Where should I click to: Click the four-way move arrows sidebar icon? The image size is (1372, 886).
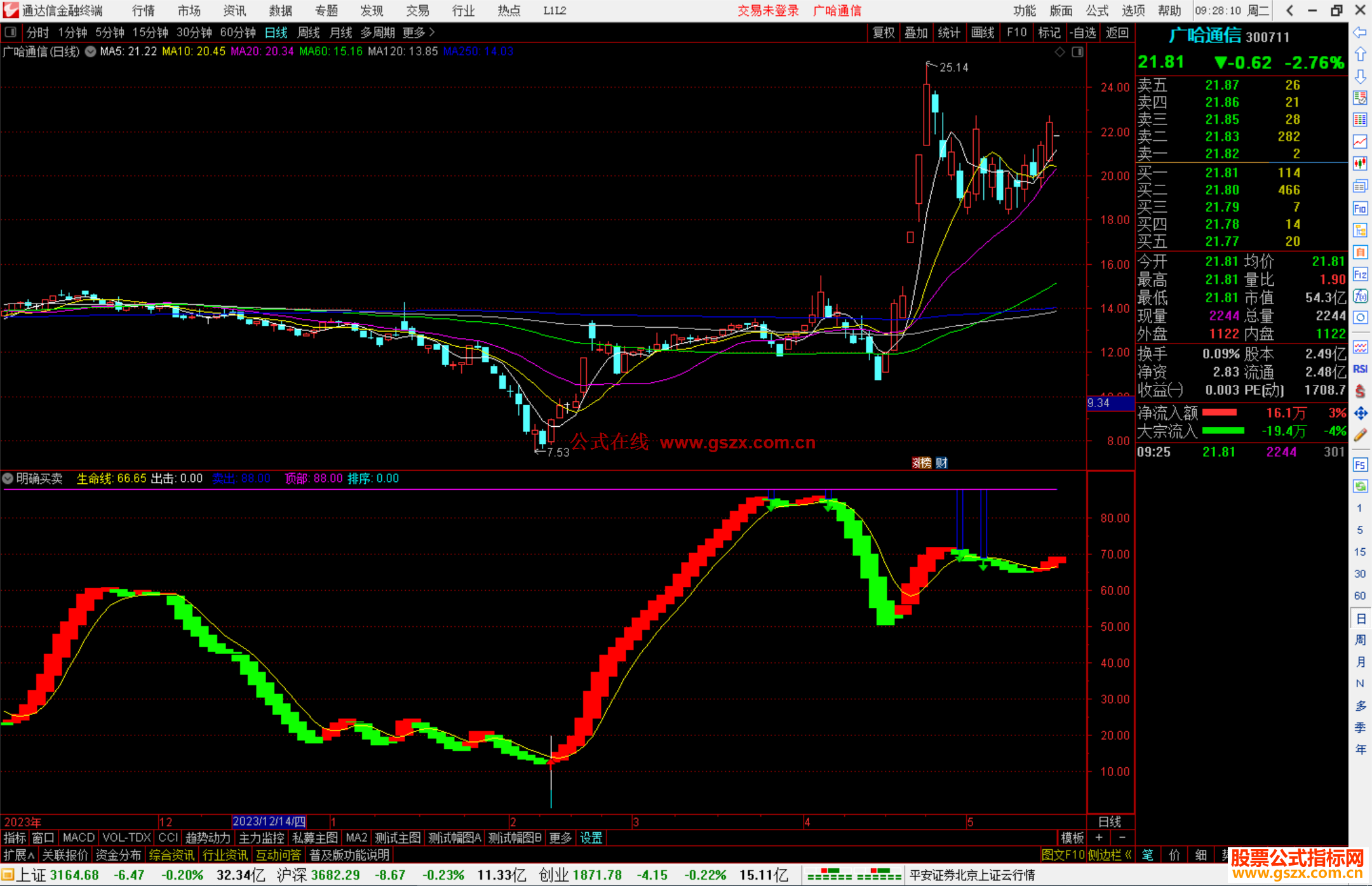tap(1360, 413)
